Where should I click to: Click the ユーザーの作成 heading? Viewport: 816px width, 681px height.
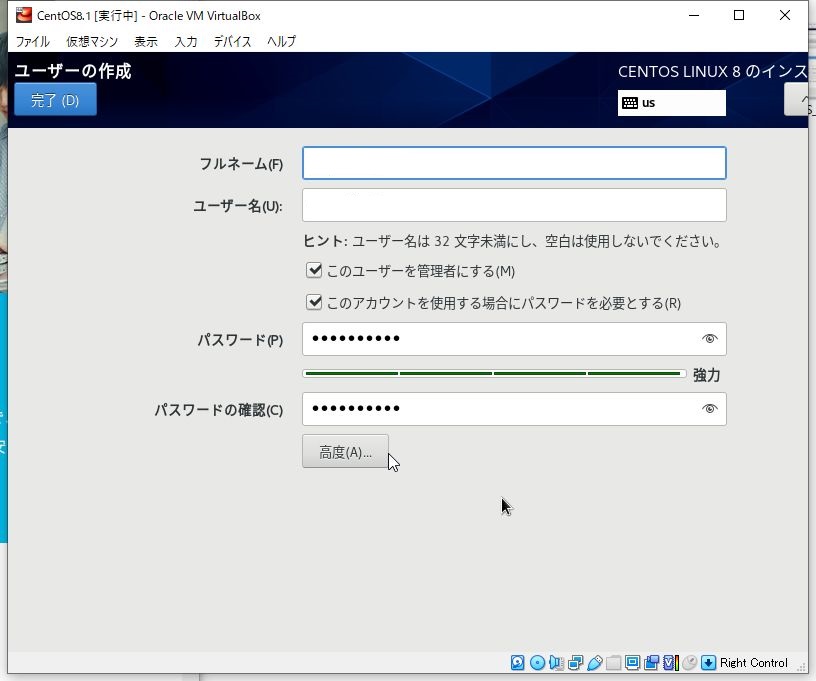coord(73,71)
